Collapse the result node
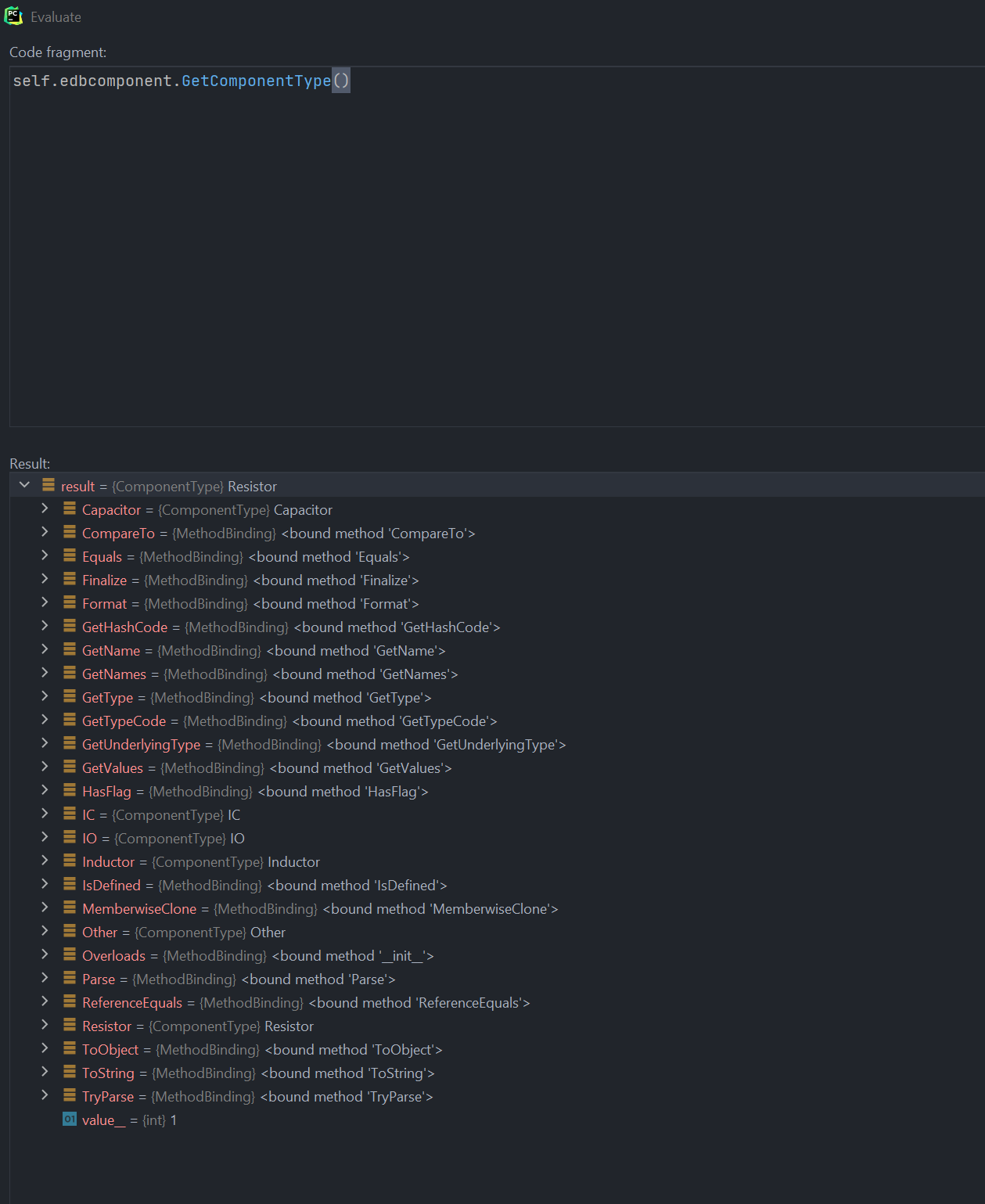The height and width of the screenshot is (1204, 985). coord(24,484)
